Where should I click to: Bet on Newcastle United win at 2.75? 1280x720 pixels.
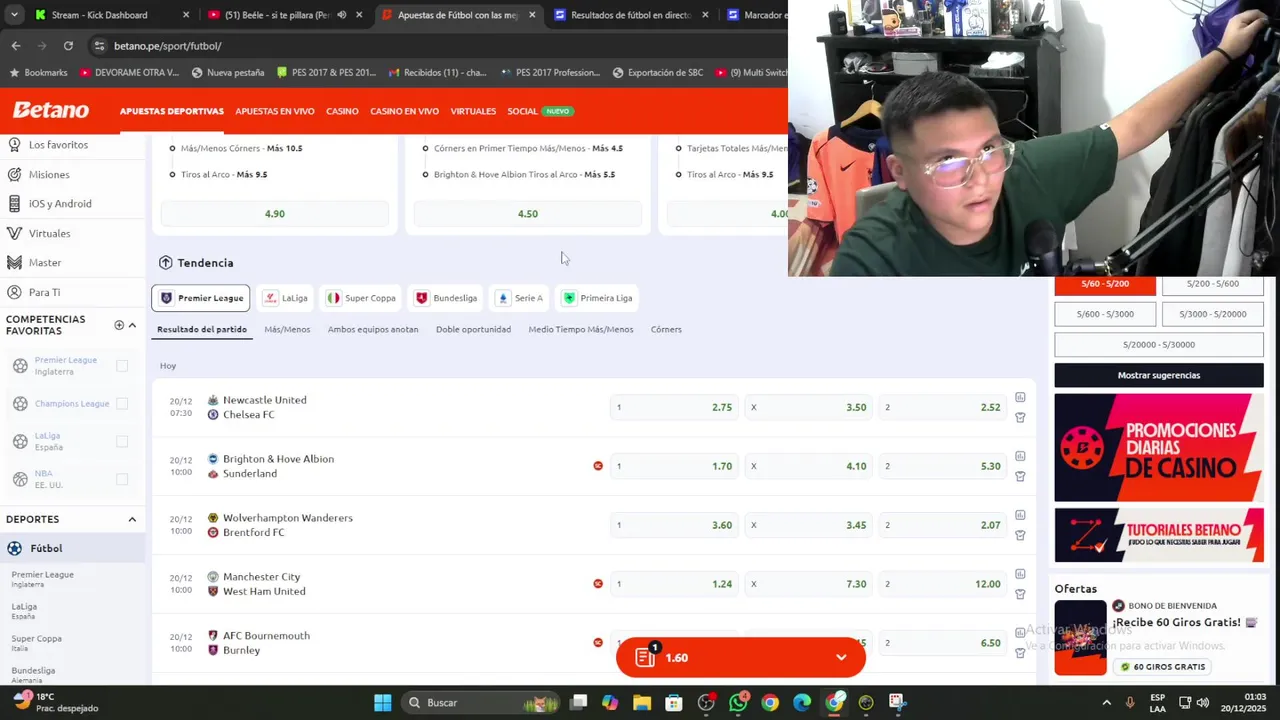674,407
